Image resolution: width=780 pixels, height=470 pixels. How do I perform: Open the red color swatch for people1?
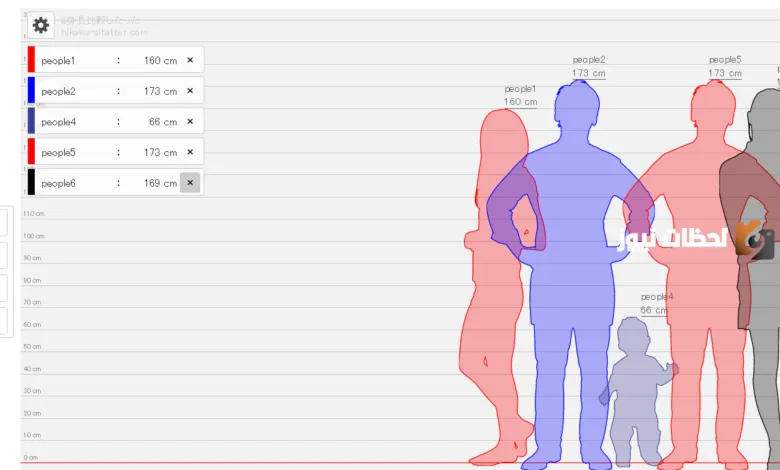[31, 60]
